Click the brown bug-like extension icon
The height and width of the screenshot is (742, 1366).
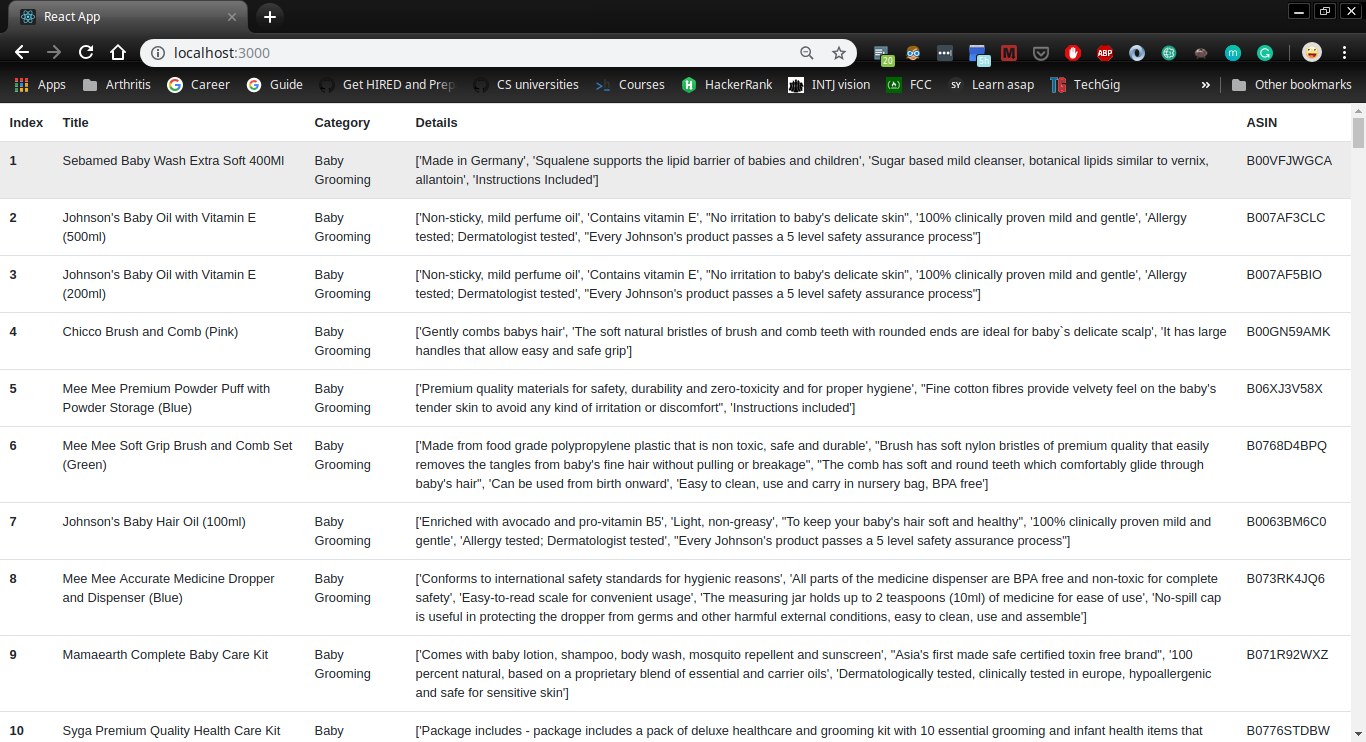click(x=1201, y=53)
